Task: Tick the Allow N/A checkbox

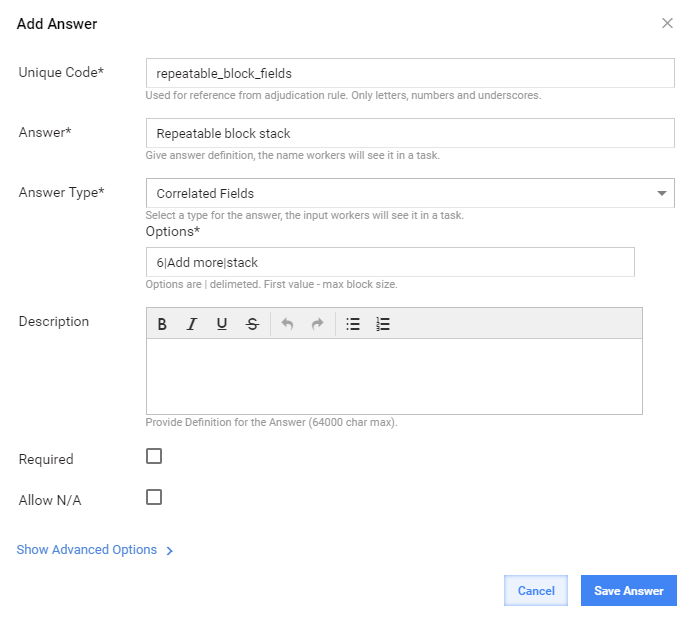Action: (x=154, y=497)
